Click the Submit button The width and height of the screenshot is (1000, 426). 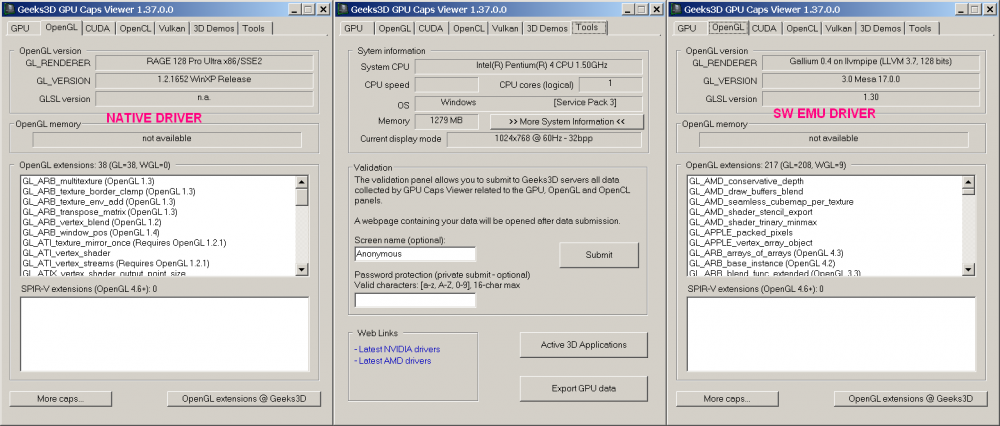[599, 255]
